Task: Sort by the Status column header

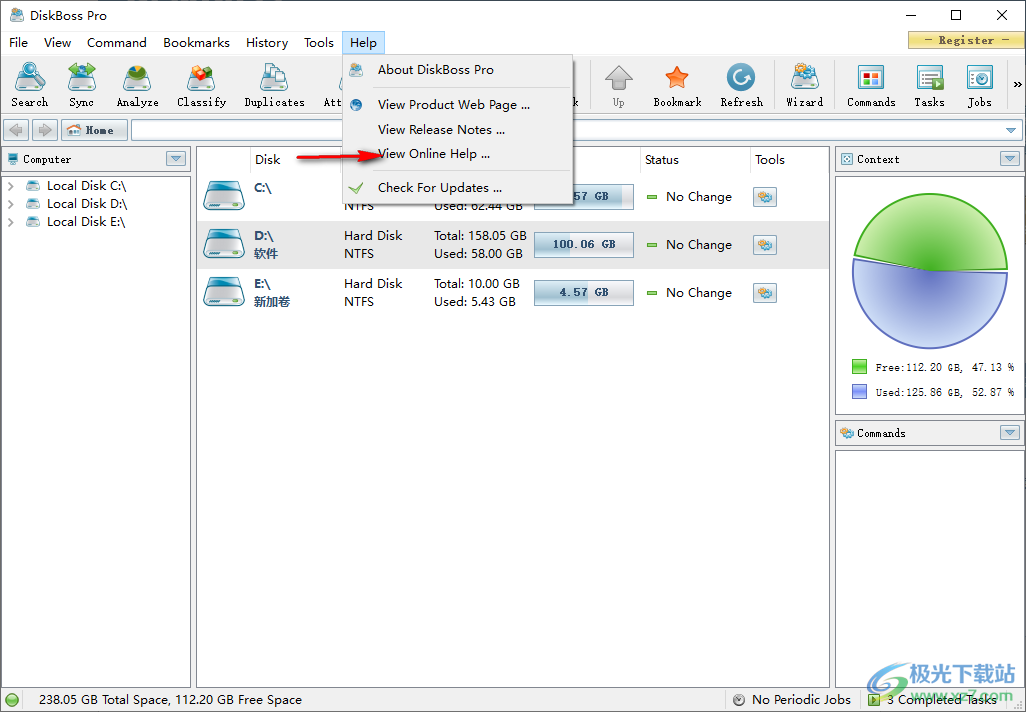Action: coord(662,160)
